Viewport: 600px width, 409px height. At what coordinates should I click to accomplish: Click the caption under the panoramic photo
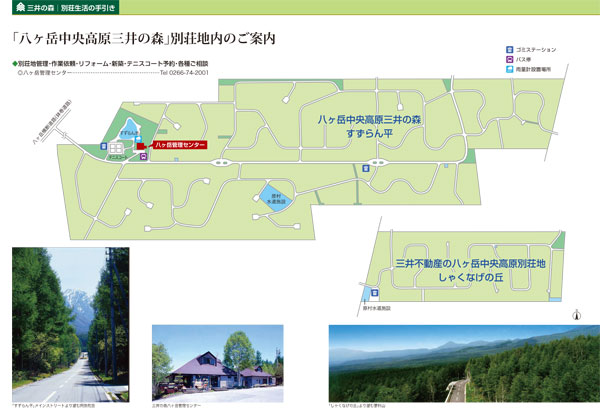pos(357,406)
